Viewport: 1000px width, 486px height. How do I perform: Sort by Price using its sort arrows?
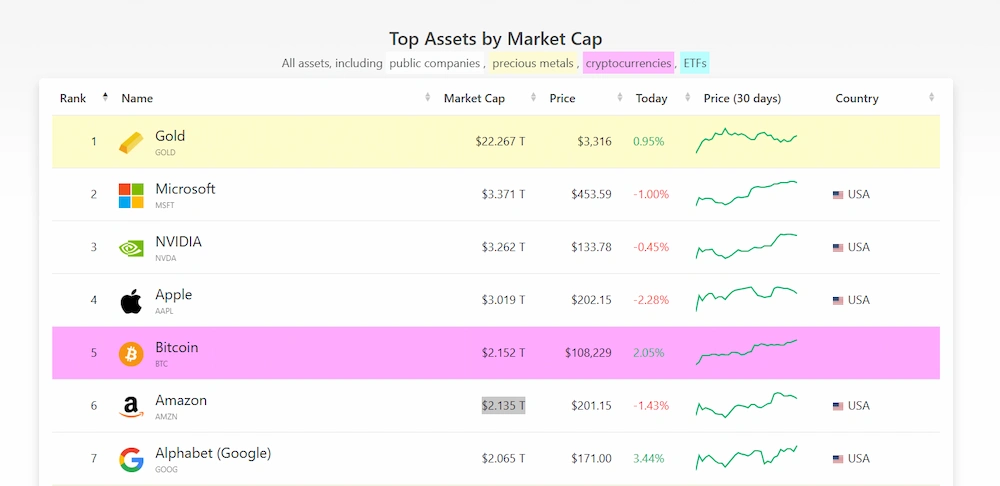pos(620,98)
